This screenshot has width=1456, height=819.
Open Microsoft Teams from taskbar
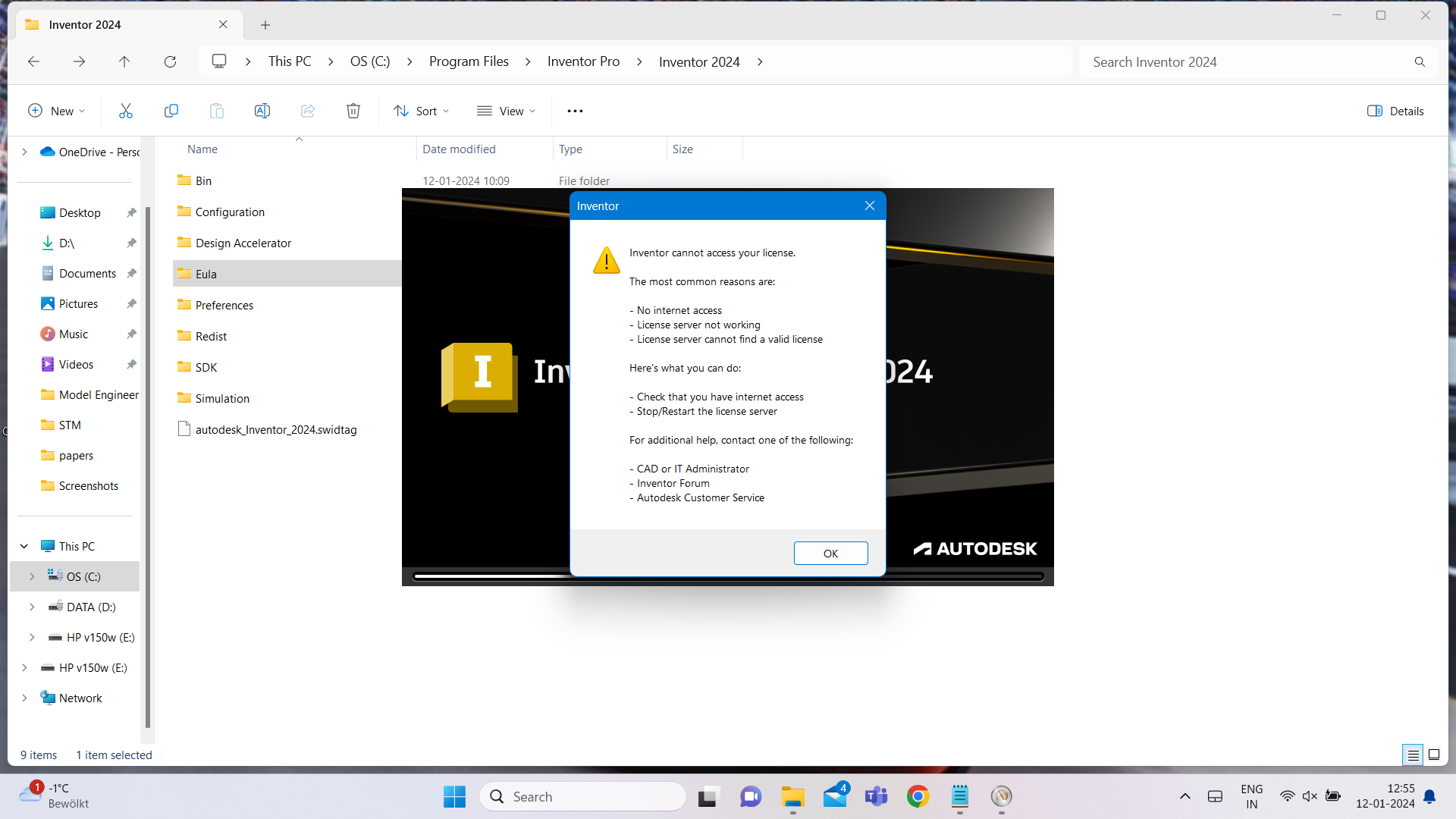(x=876, y=796)
